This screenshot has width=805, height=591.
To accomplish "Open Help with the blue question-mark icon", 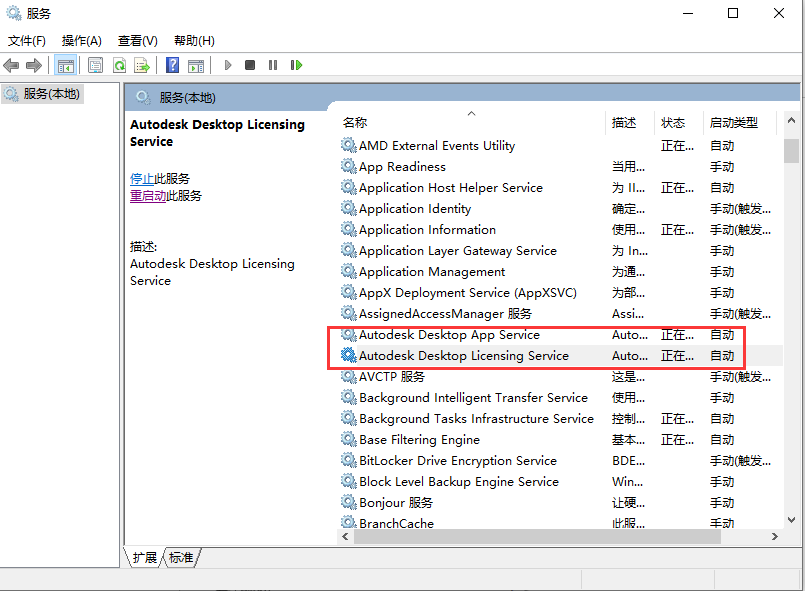I will point(172,66).
